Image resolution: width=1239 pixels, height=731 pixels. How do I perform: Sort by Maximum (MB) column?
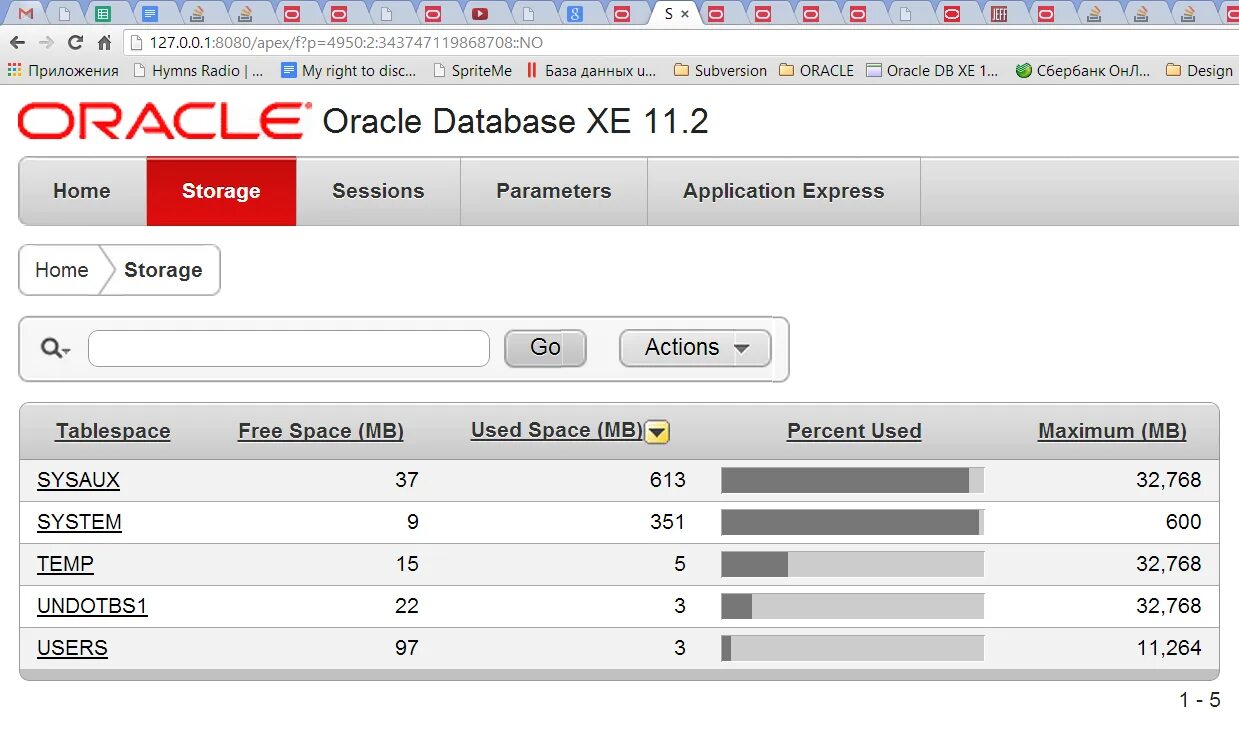(1112, 431)
